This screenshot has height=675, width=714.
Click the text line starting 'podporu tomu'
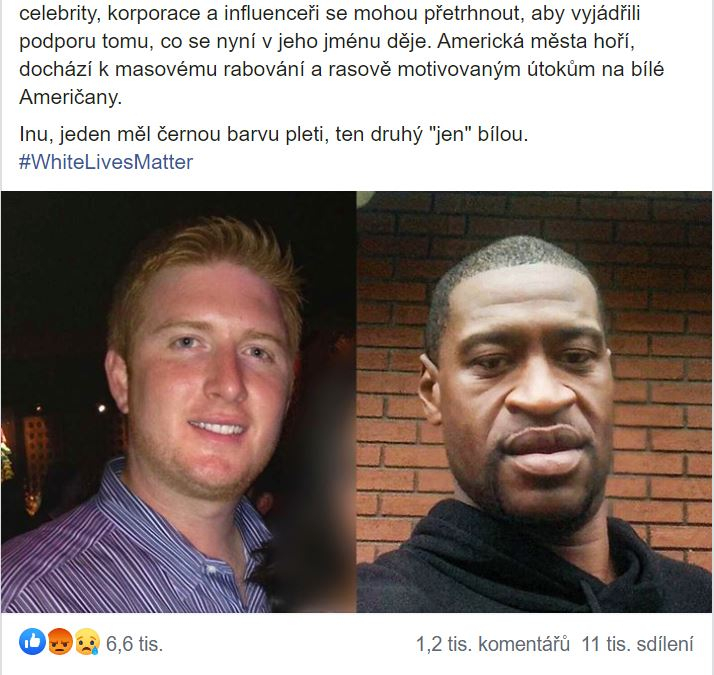(x=327, y=41)
